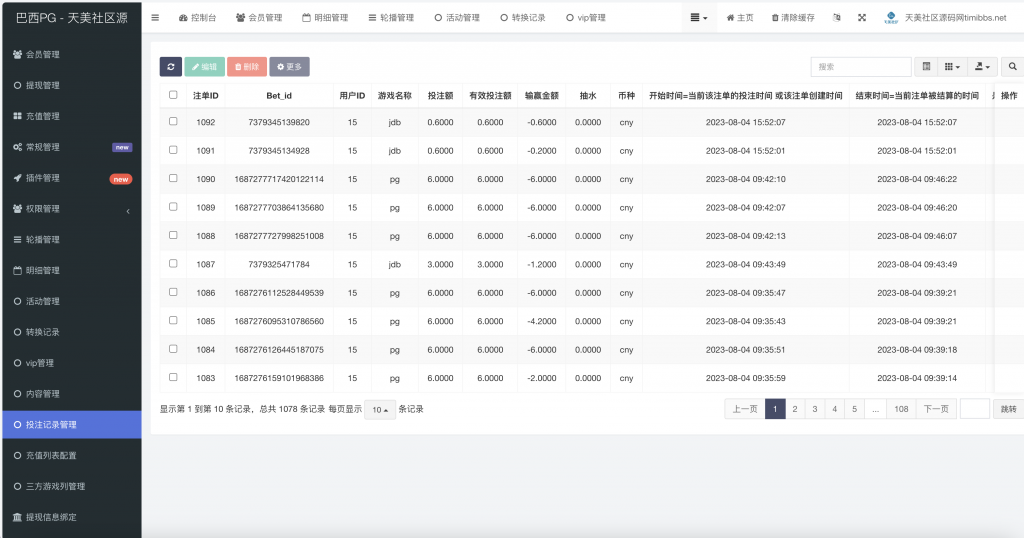Open the rows-per-page dropdown showing 10
Viewport: 1024px width, 538px height.
click(379, 410)
